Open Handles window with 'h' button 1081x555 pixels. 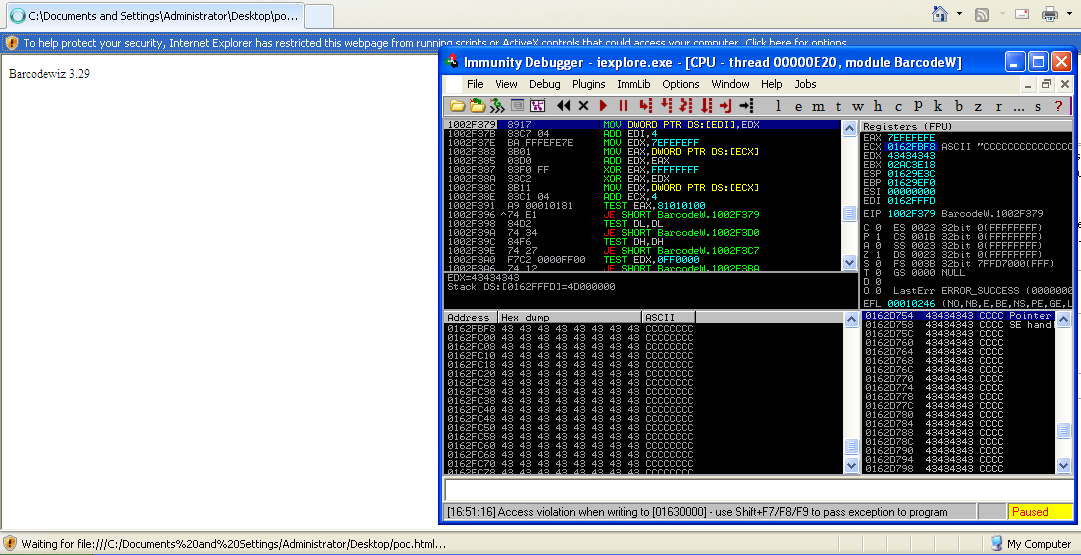[878, 106]
